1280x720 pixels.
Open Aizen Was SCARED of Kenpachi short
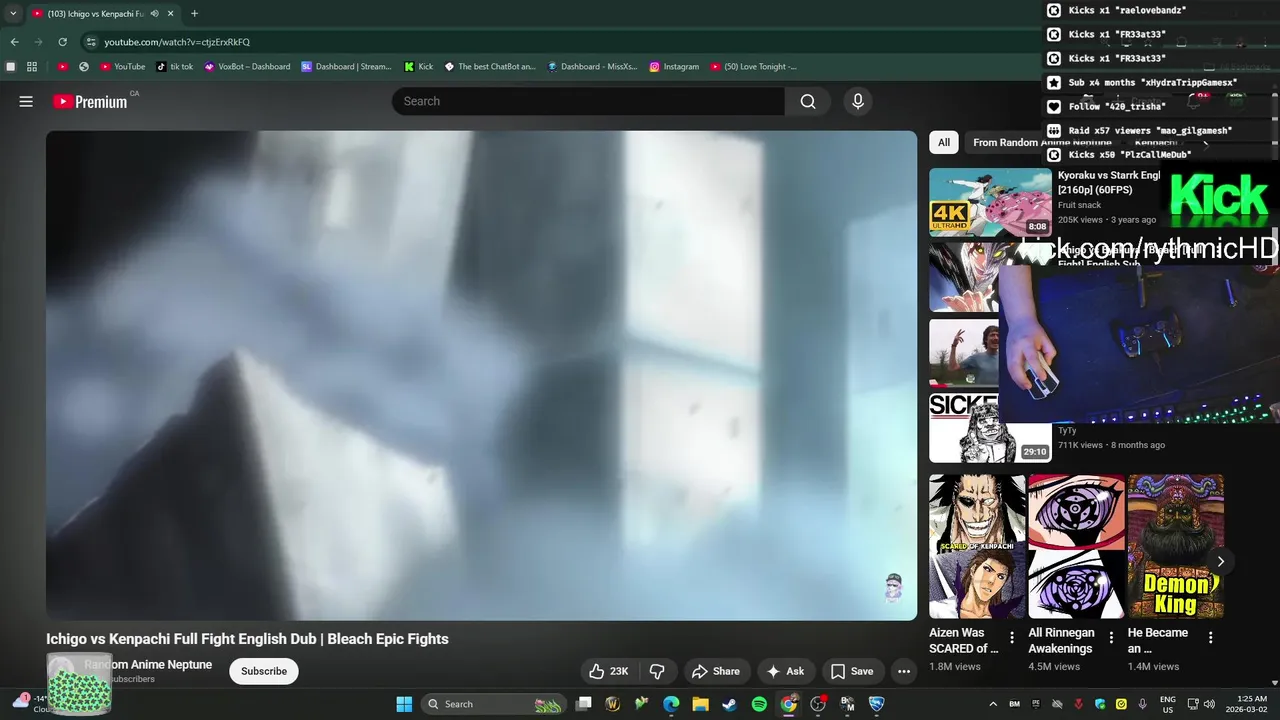pos(977,546)
